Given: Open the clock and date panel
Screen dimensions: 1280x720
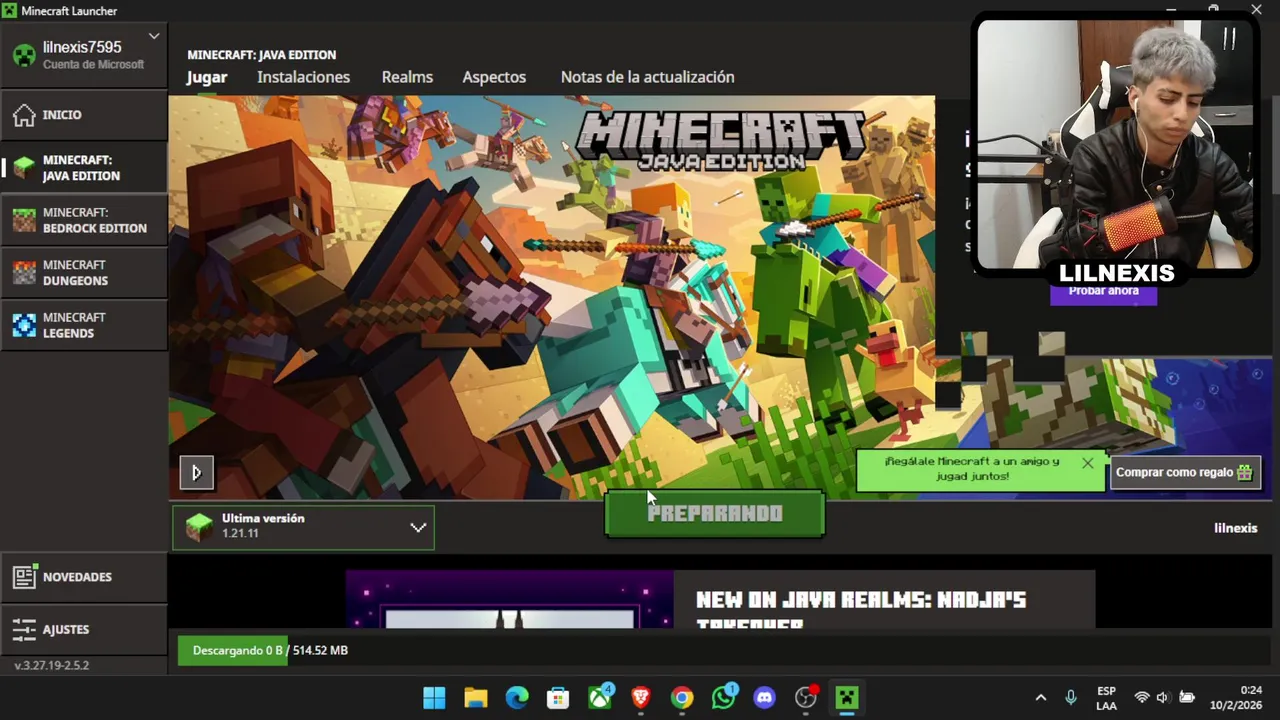Looking at the screenshot, I should (x=1236, y=698).
